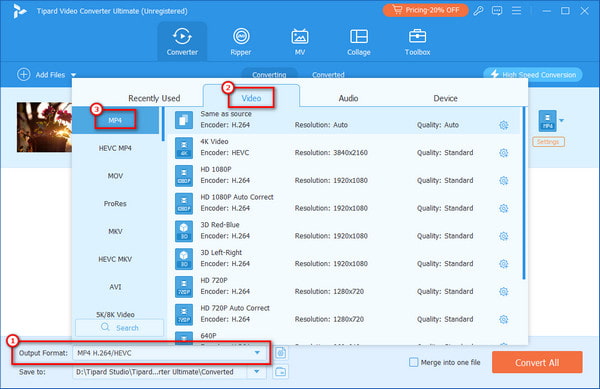600x389 pixels.
Task: Select 5K/8K Video in the format list
Action: click(115, 314)
